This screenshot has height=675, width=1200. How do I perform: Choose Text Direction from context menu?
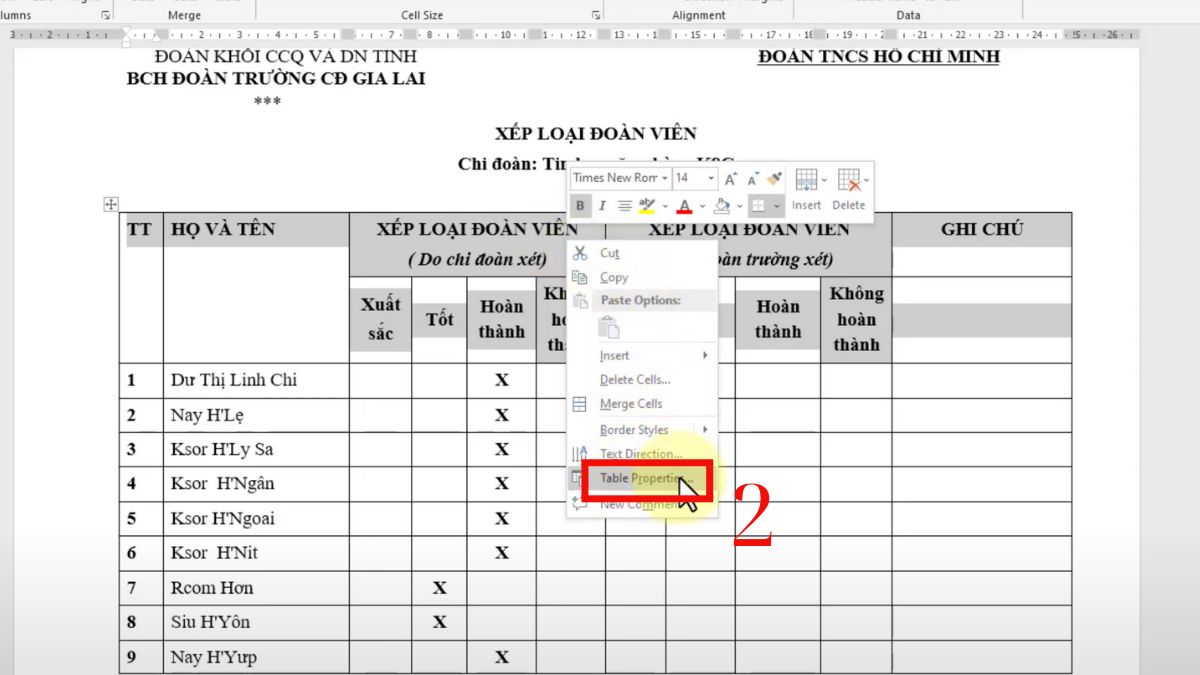pyautogui.click(x=640, y=453)
